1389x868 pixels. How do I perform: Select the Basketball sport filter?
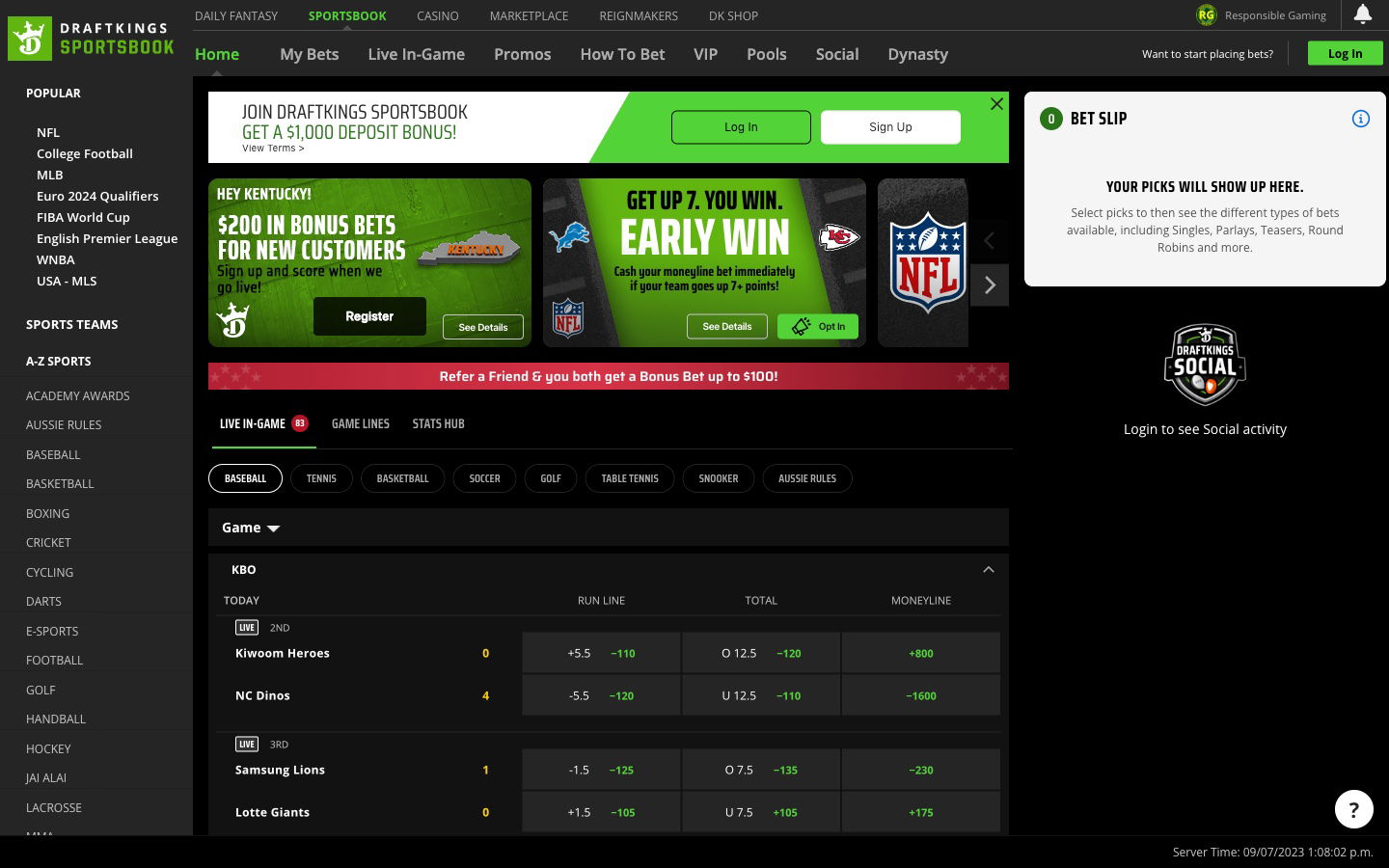(402, 478)
